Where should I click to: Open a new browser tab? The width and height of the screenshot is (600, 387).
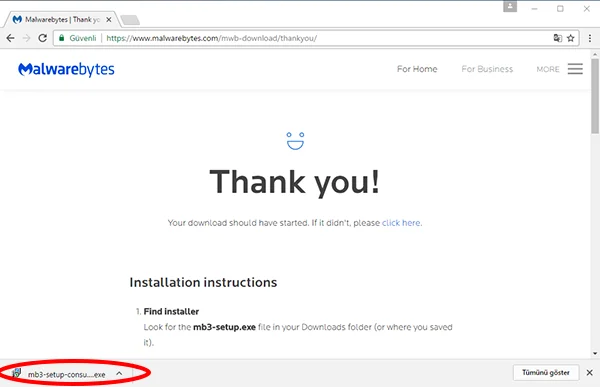130,20
